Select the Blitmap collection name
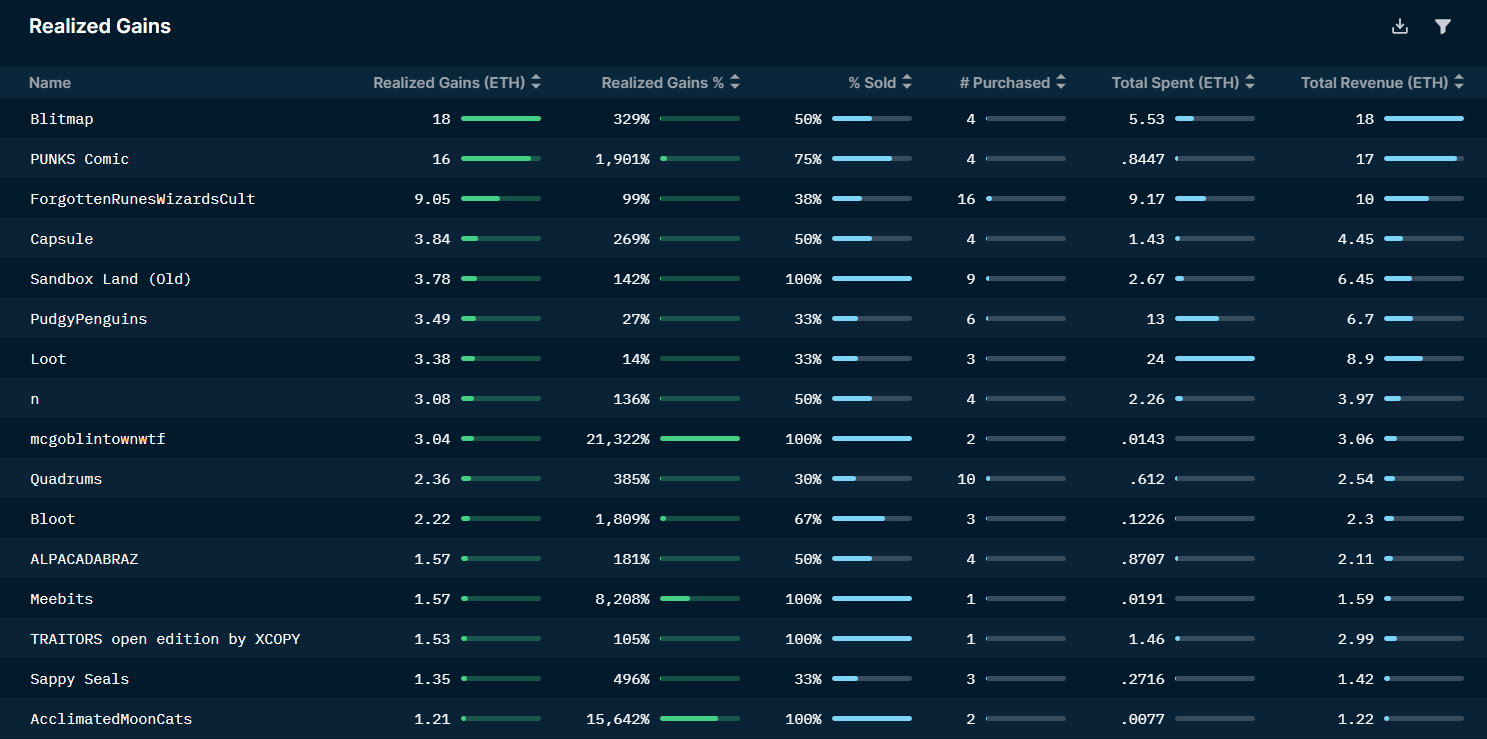 (x=62, y=119)
